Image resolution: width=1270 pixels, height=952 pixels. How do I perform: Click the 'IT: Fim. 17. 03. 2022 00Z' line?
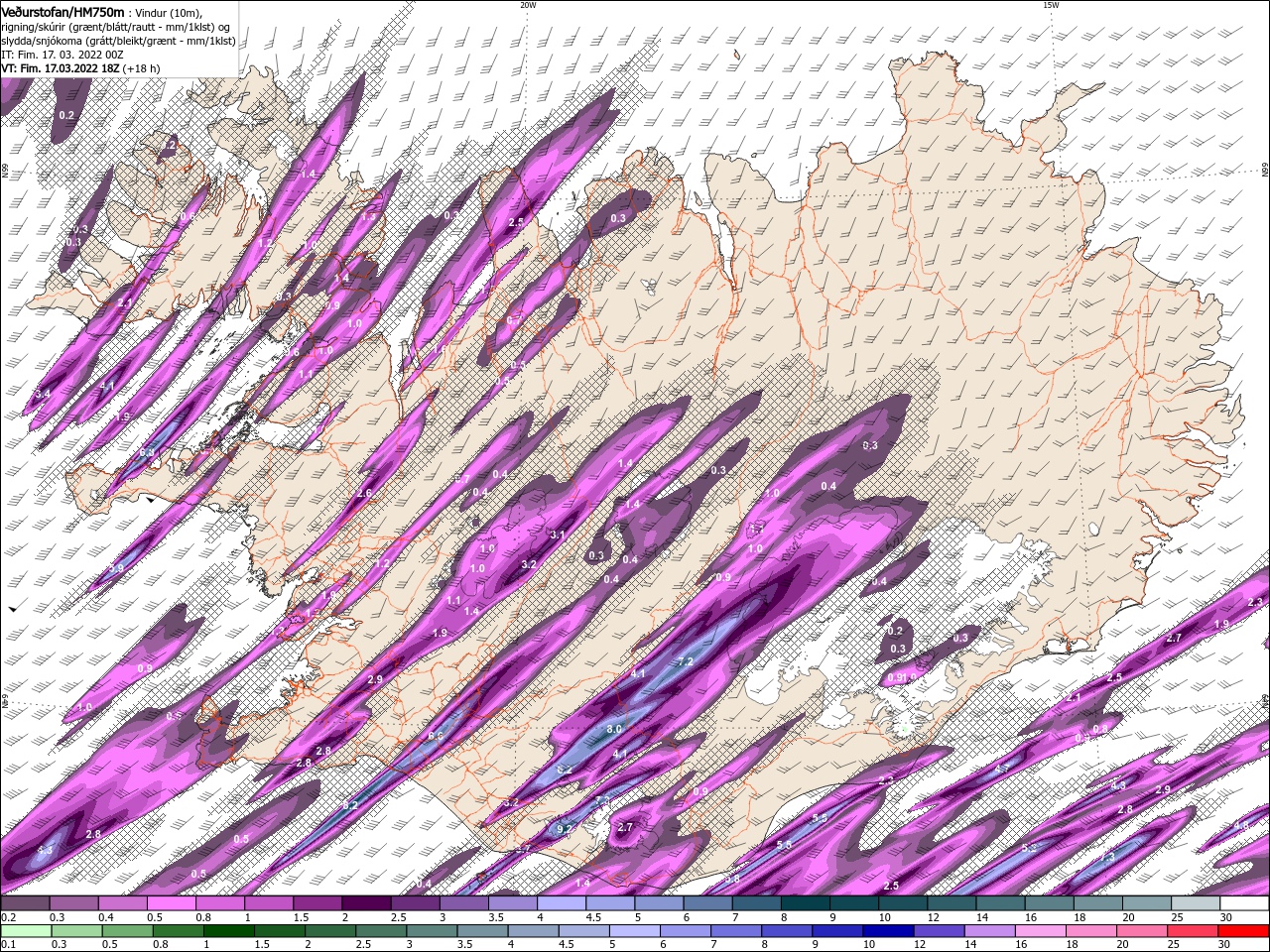click(x=60, y=55)
